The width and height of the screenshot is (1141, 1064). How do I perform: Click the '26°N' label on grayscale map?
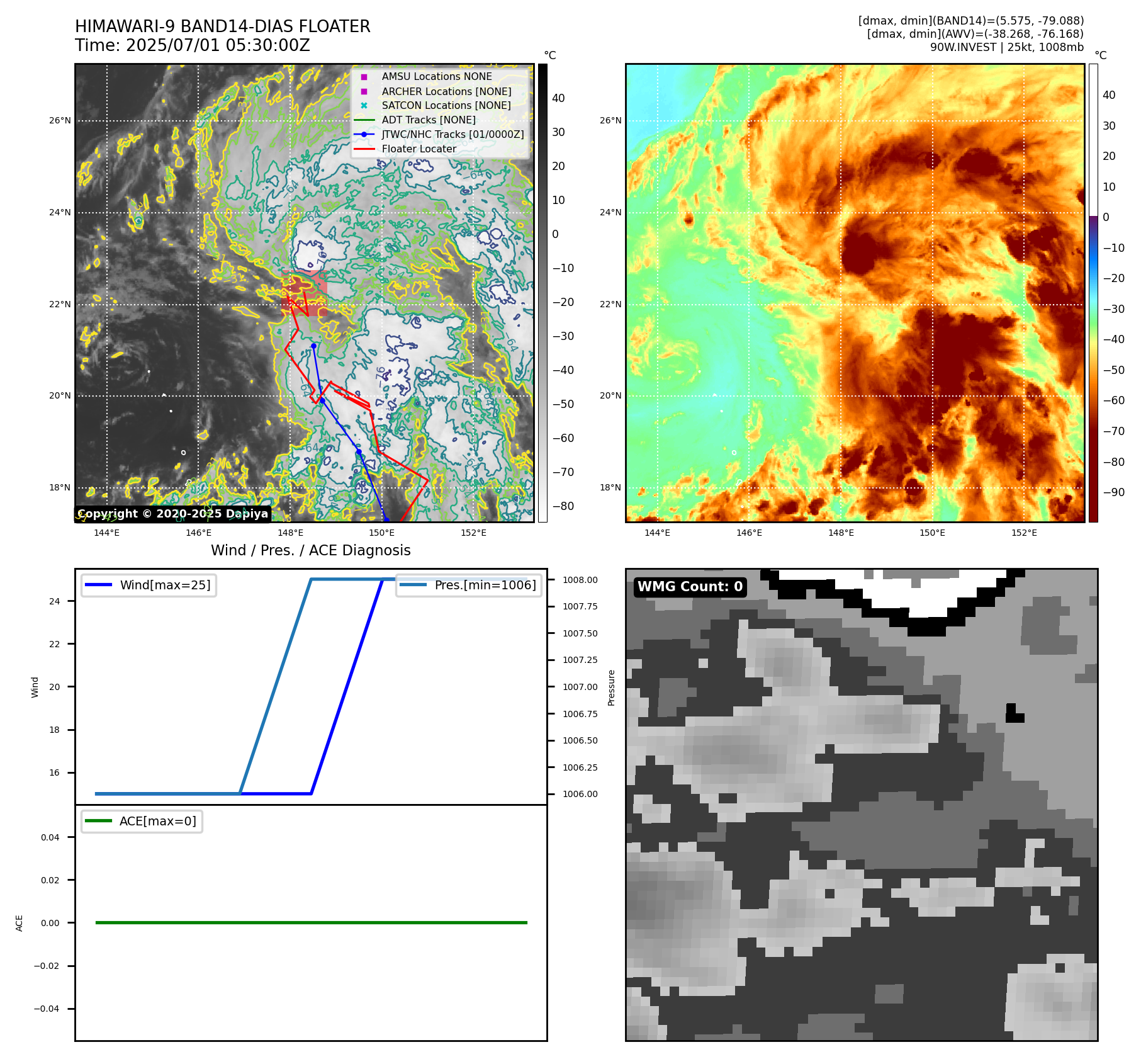(60, 120)
